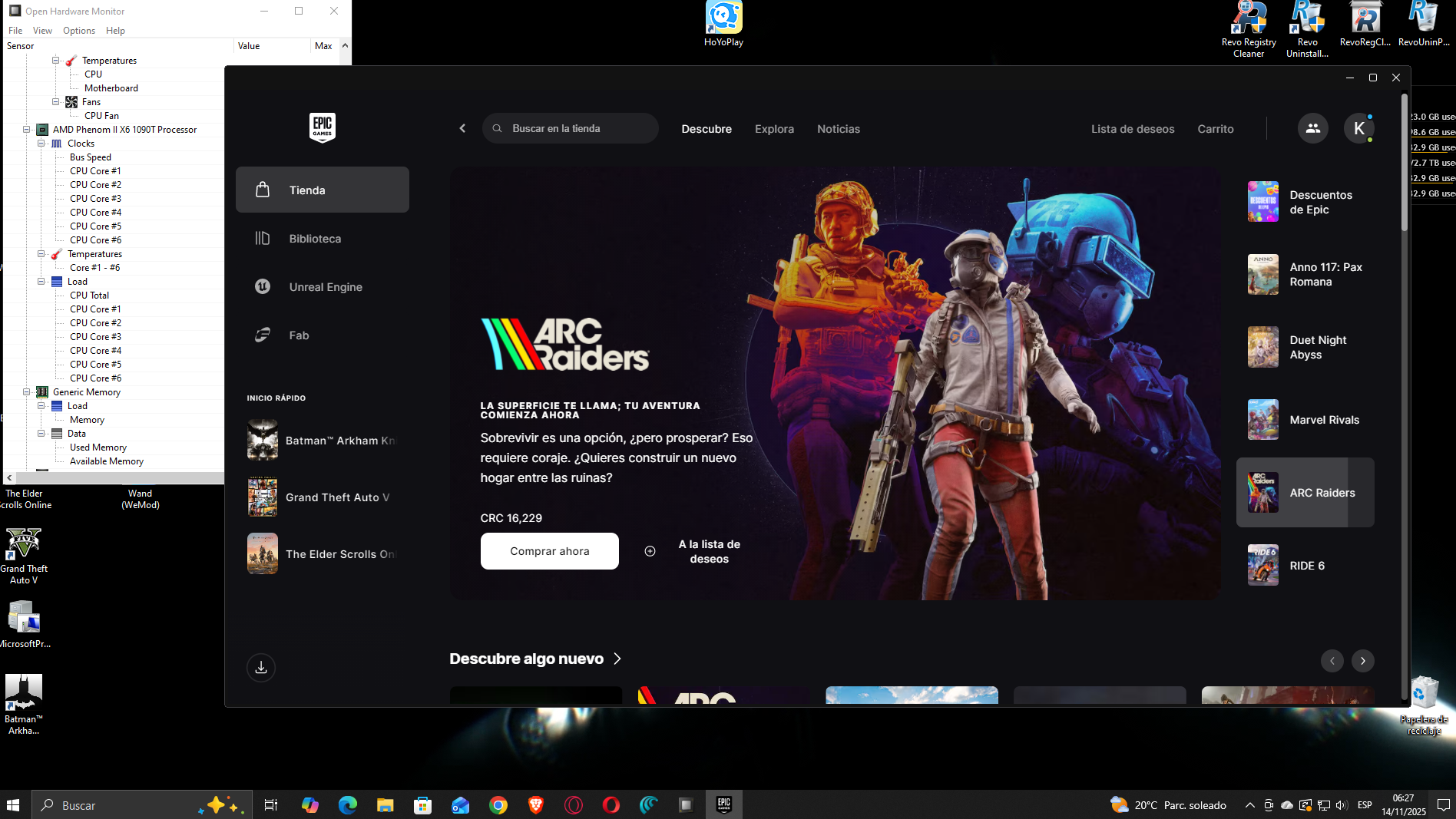Open the Options menu in Hardware Monitor
1456x819 pixels.
pyautogui.click(x=79, y=31)
